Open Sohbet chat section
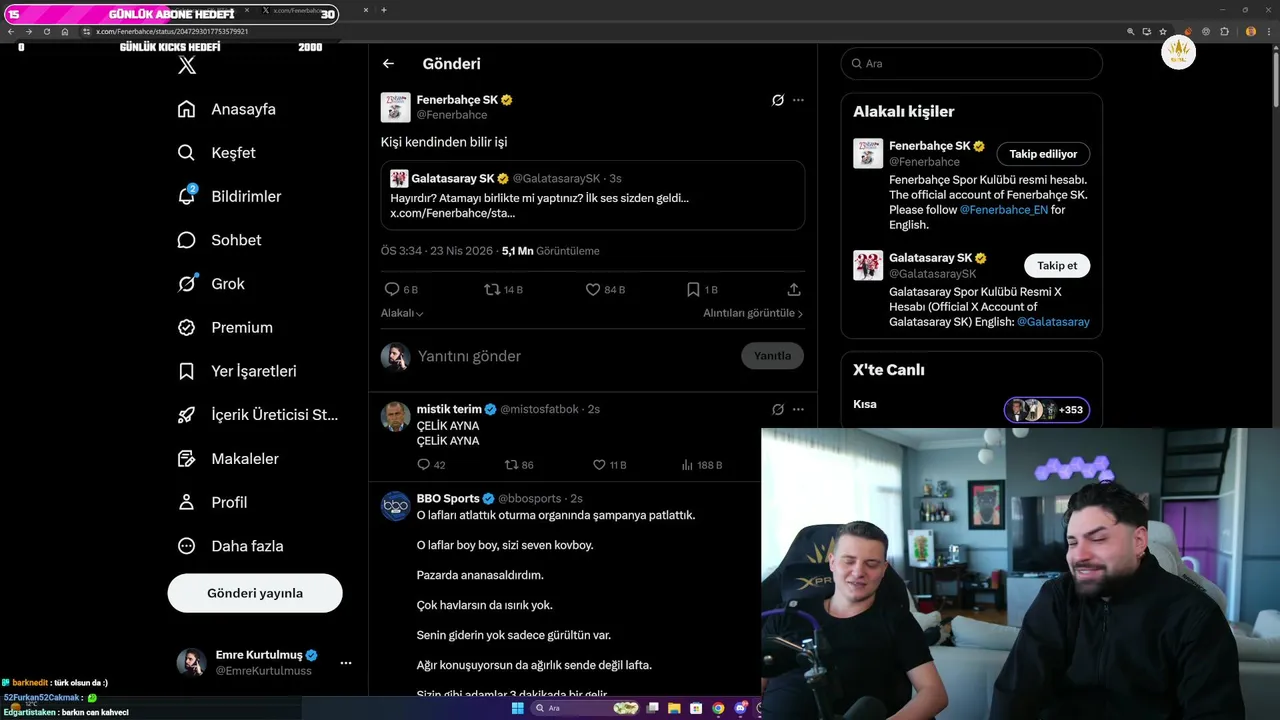 point(219,240)
